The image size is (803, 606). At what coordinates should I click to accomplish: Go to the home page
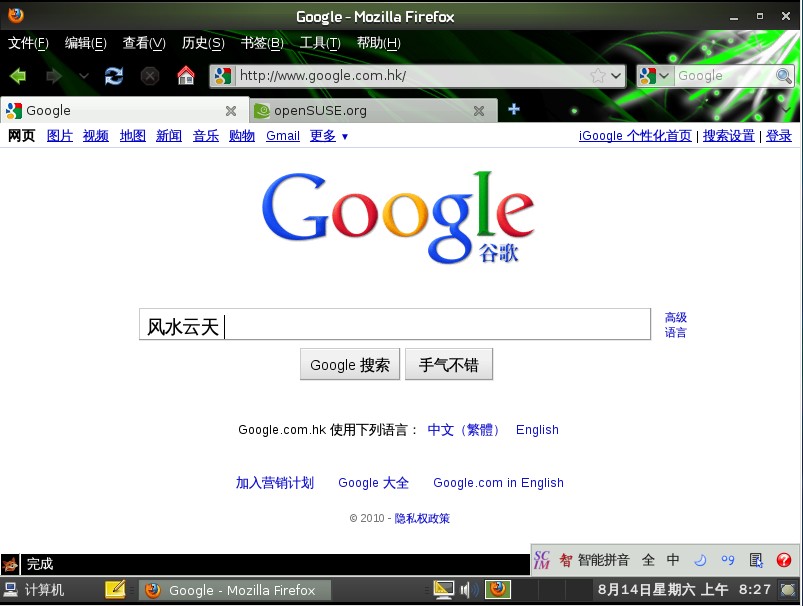[185, 76]
